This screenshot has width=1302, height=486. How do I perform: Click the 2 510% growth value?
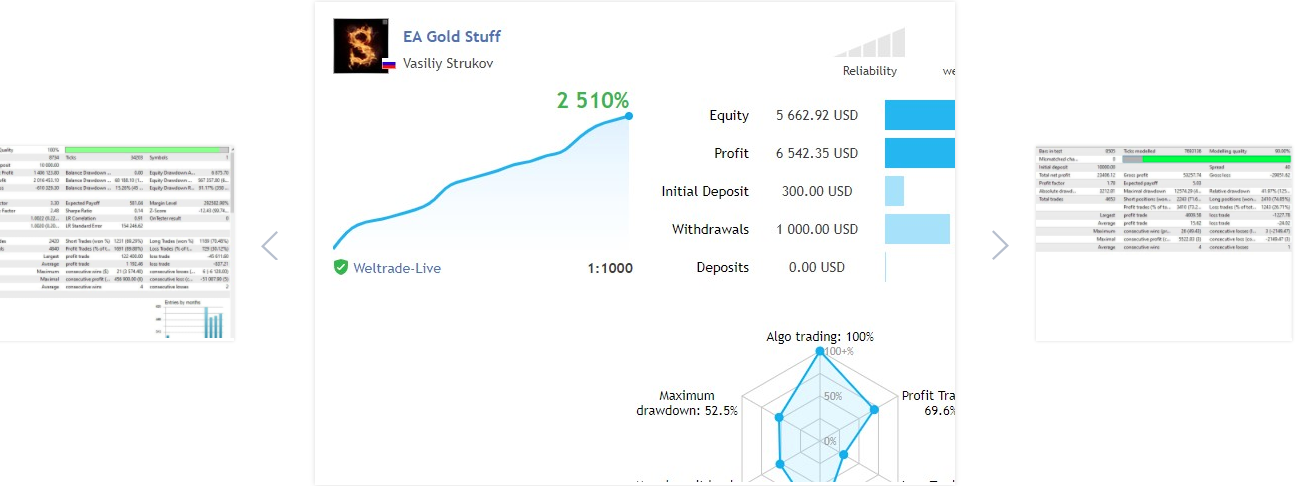pos(593,101)
